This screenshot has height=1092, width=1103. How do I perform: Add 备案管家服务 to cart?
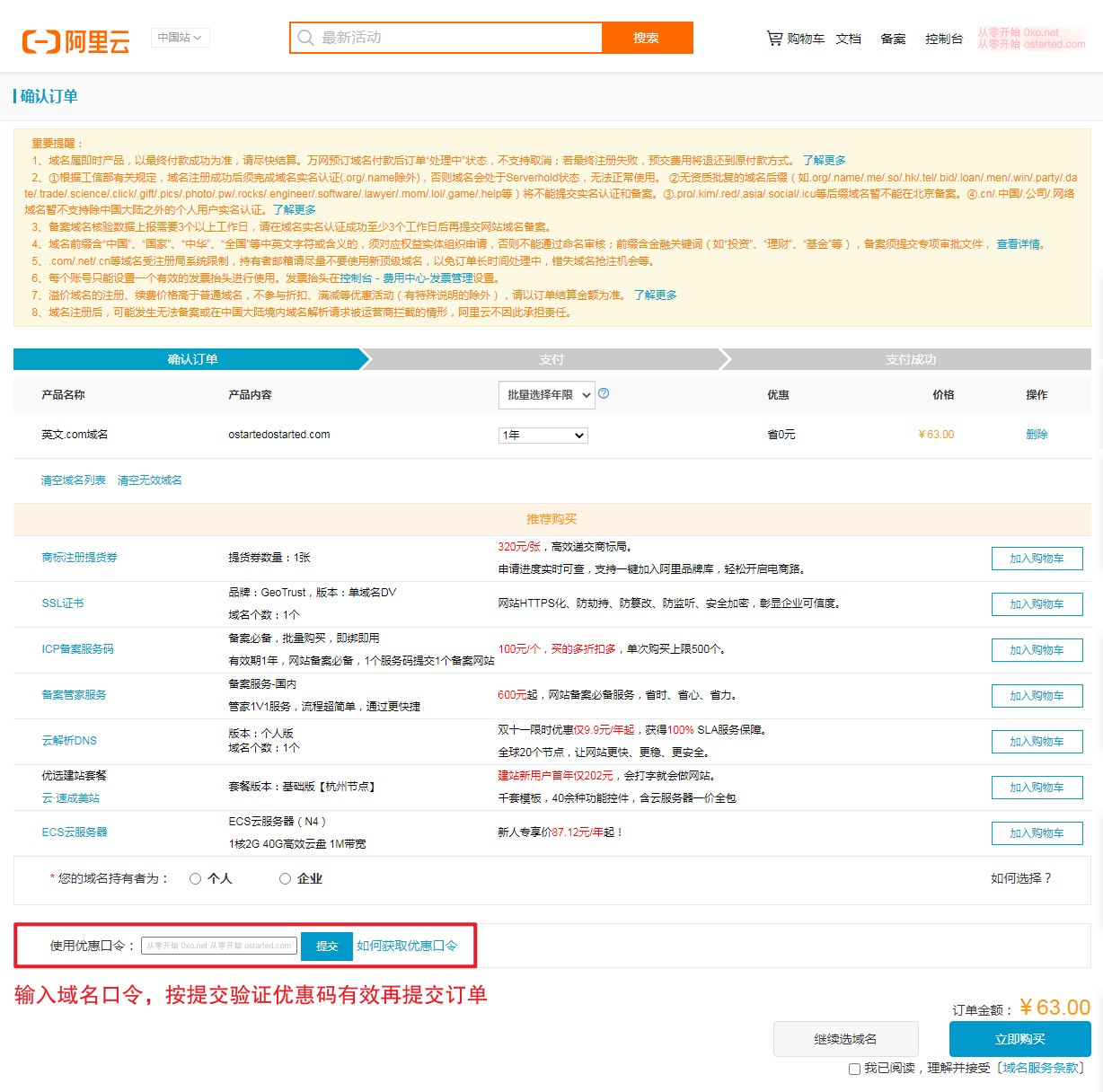pyautogui.click(x=1037, y=696)
